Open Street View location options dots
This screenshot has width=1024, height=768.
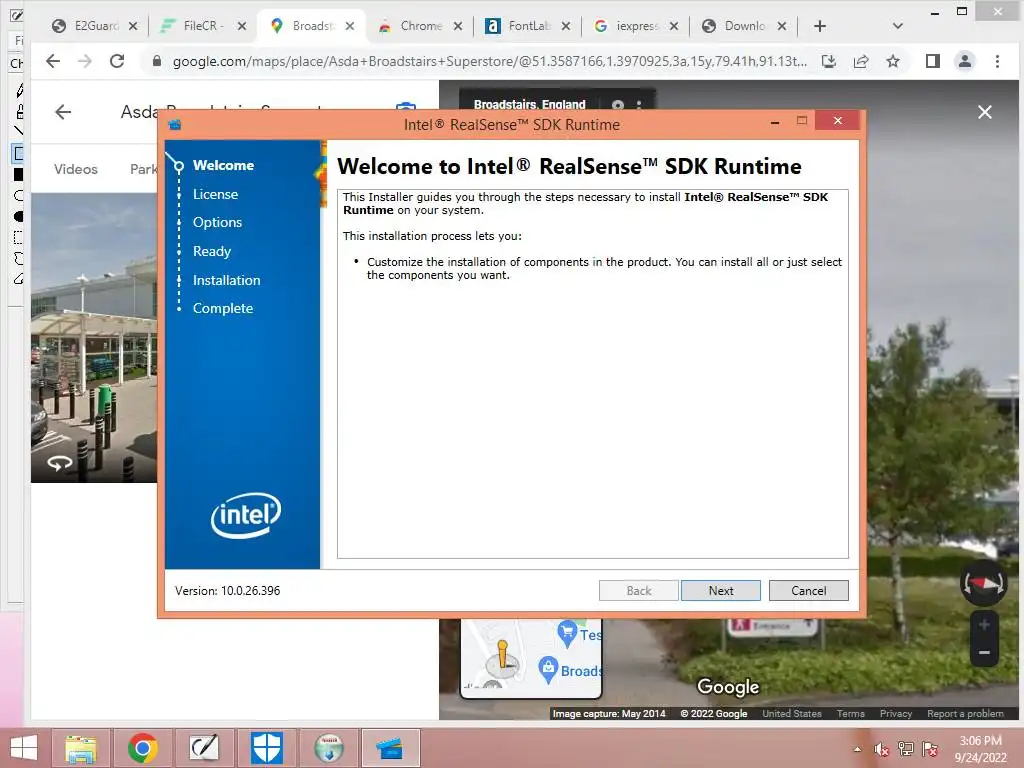(x=639, y=105)
